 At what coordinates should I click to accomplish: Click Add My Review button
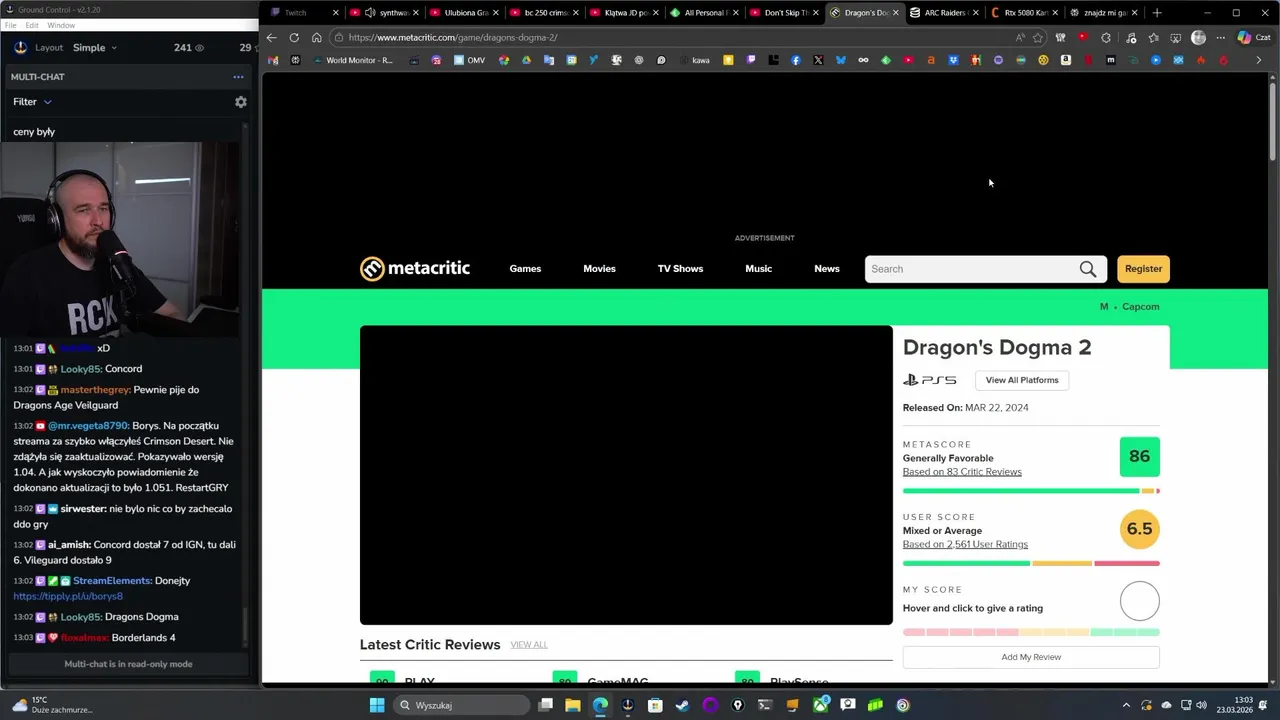tap(1031, 657)
